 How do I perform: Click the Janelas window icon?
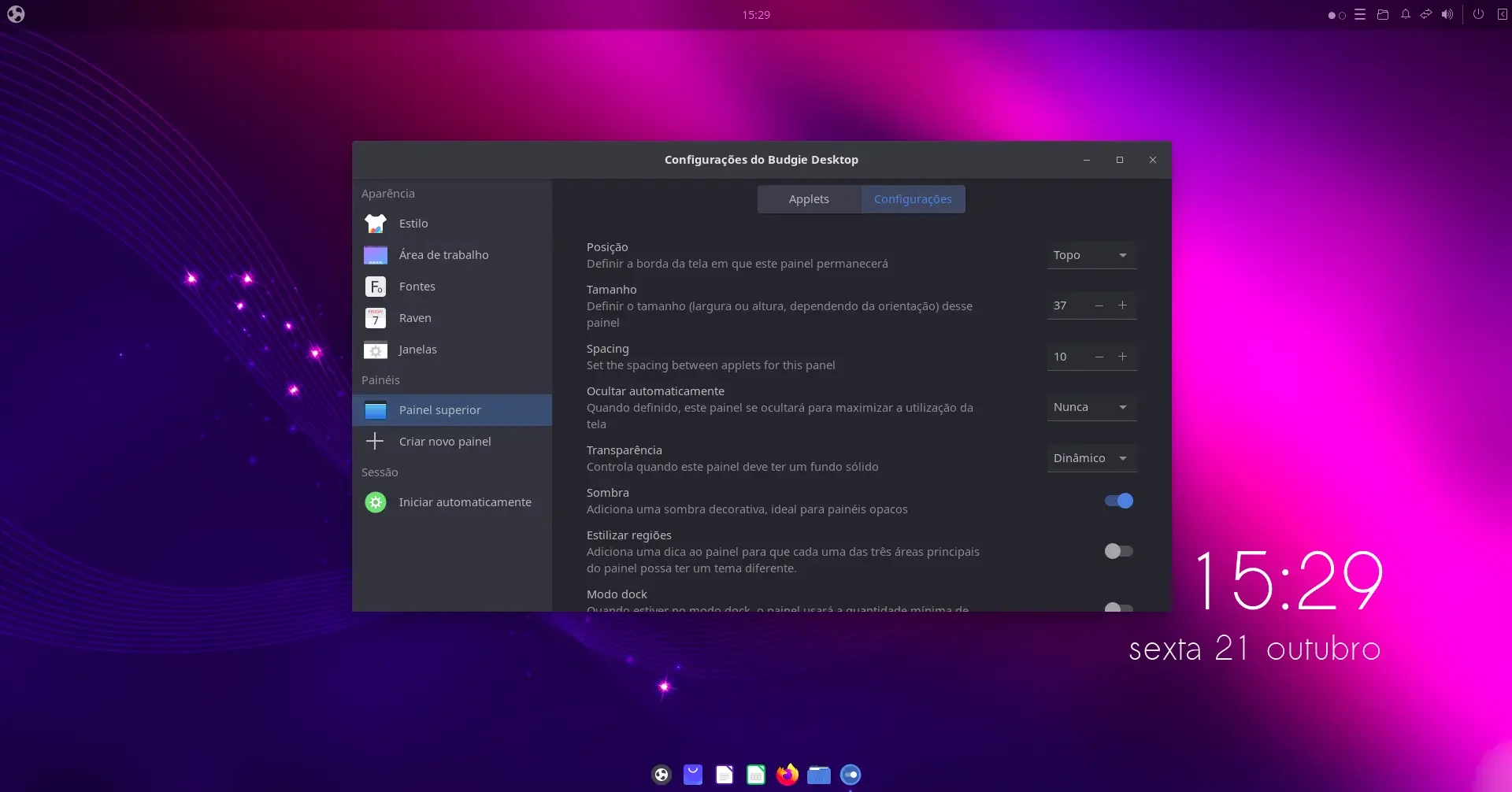tap(376, 350)
